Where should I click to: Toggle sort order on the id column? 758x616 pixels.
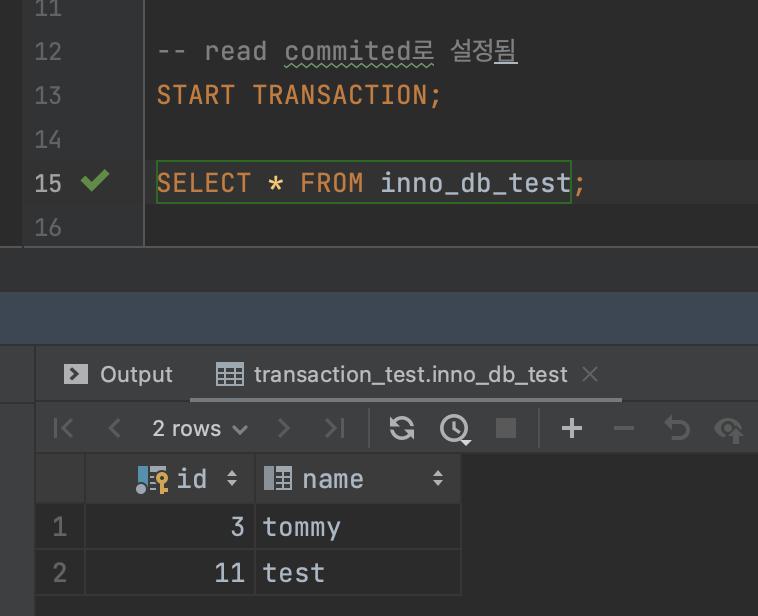(x=232, y=479)
